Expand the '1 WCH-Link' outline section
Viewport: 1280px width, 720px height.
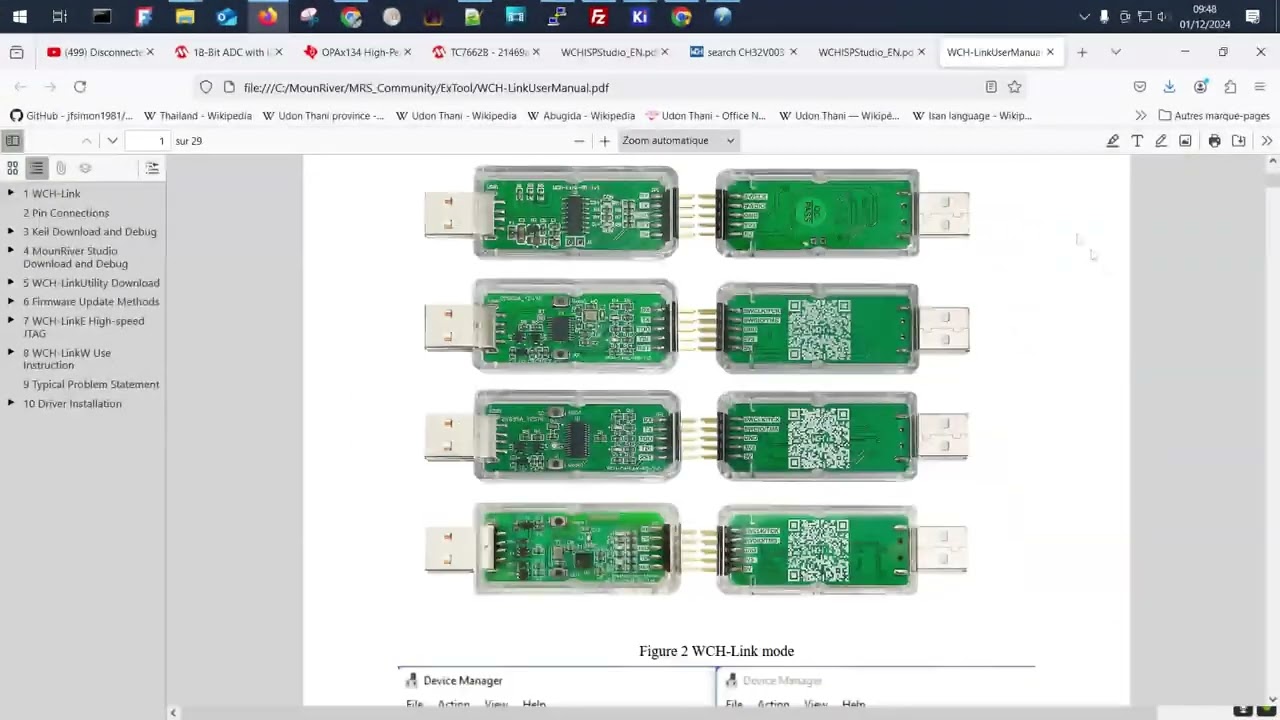click(x=11, y=193)
